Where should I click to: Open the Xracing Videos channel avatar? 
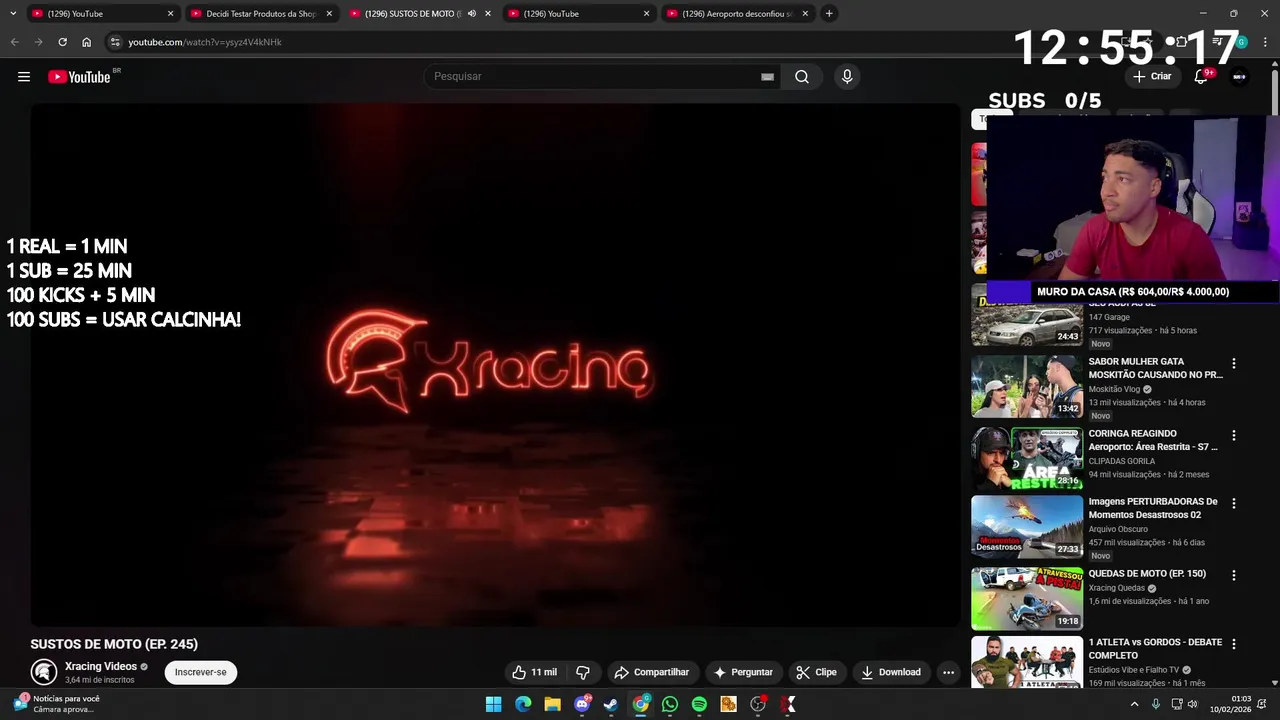[43, 672]
